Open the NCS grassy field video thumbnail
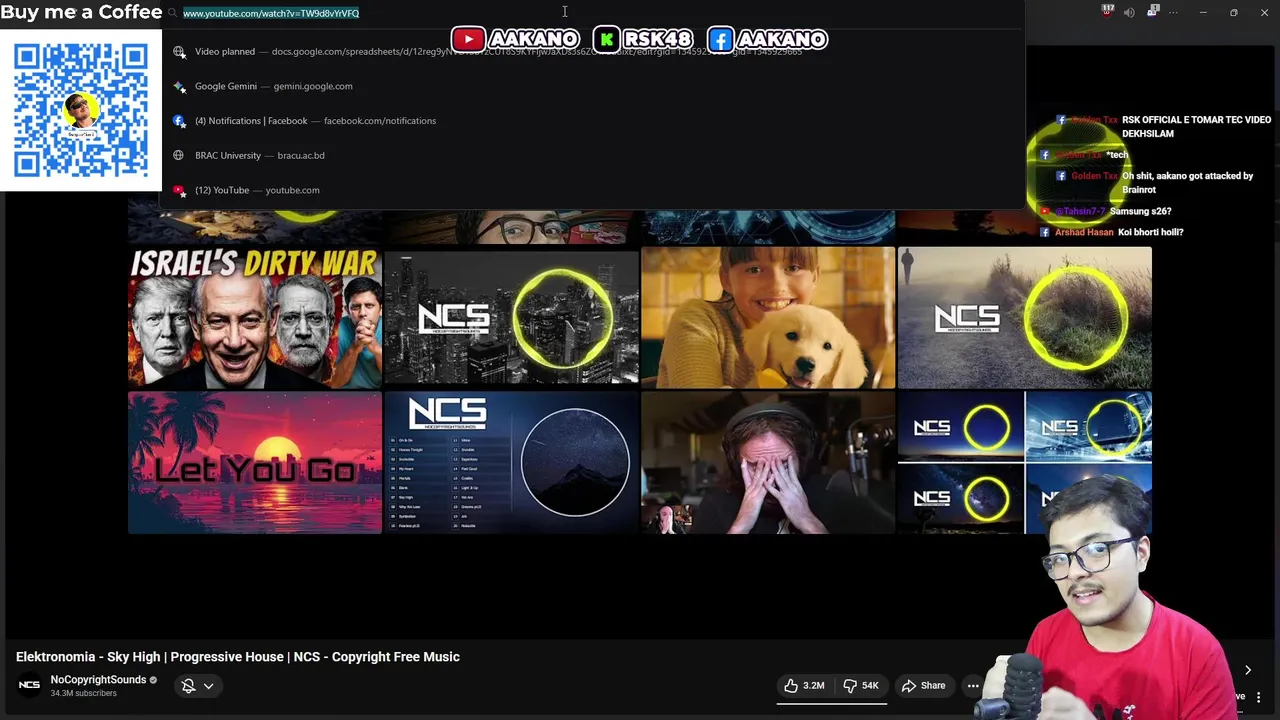This screenshot has height=720, width=1280. (x=1025, y=318)
